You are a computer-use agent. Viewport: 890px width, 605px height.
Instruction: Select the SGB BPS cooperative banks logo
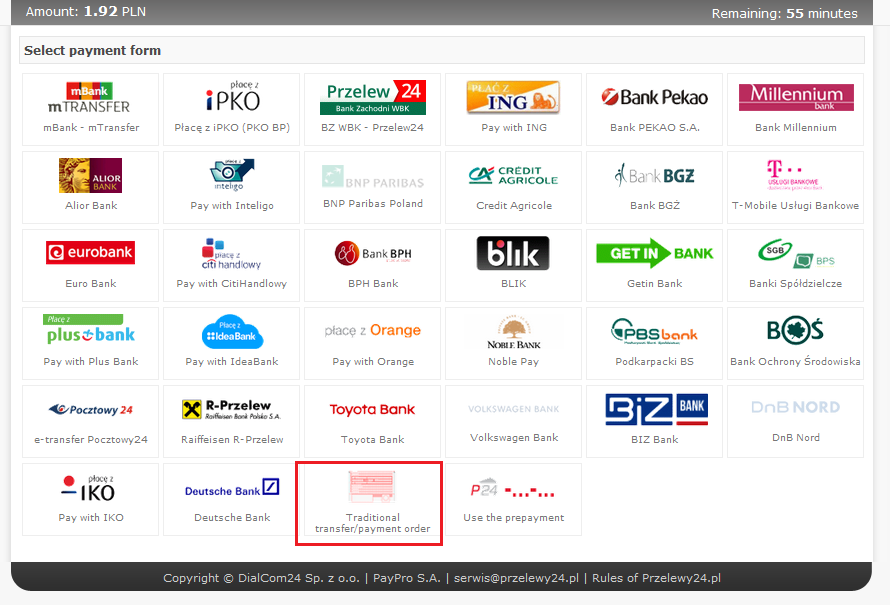(x=796, y=254)
